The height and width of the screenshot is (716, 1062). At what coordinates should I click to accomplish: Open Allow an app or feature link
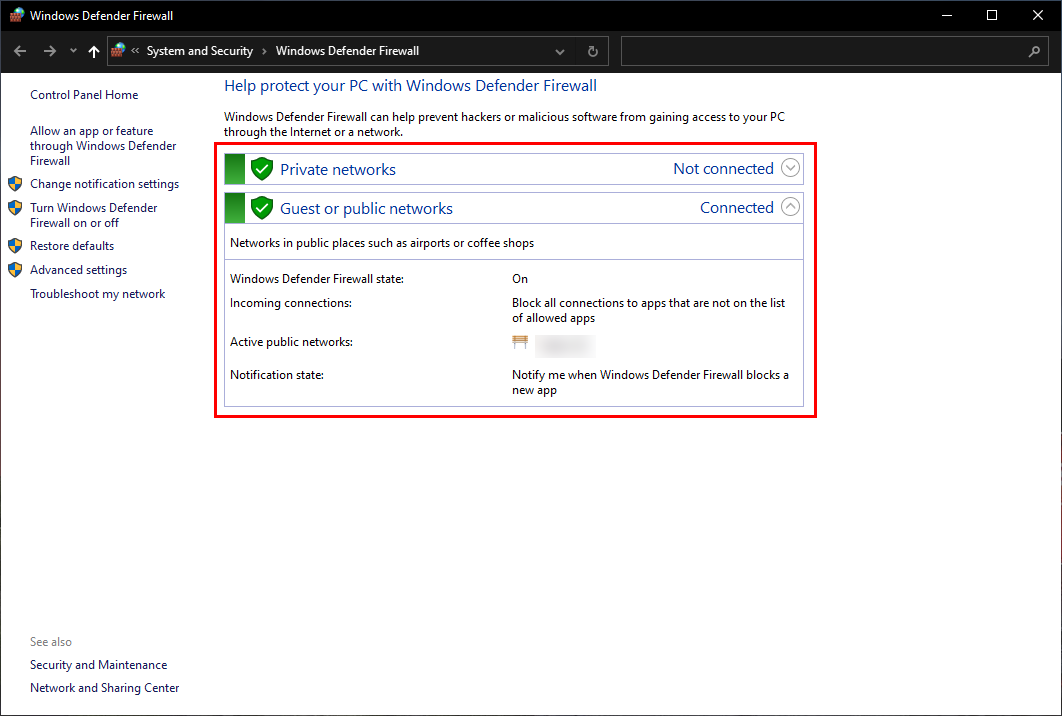pyautogui.click(x=103, y=146)
